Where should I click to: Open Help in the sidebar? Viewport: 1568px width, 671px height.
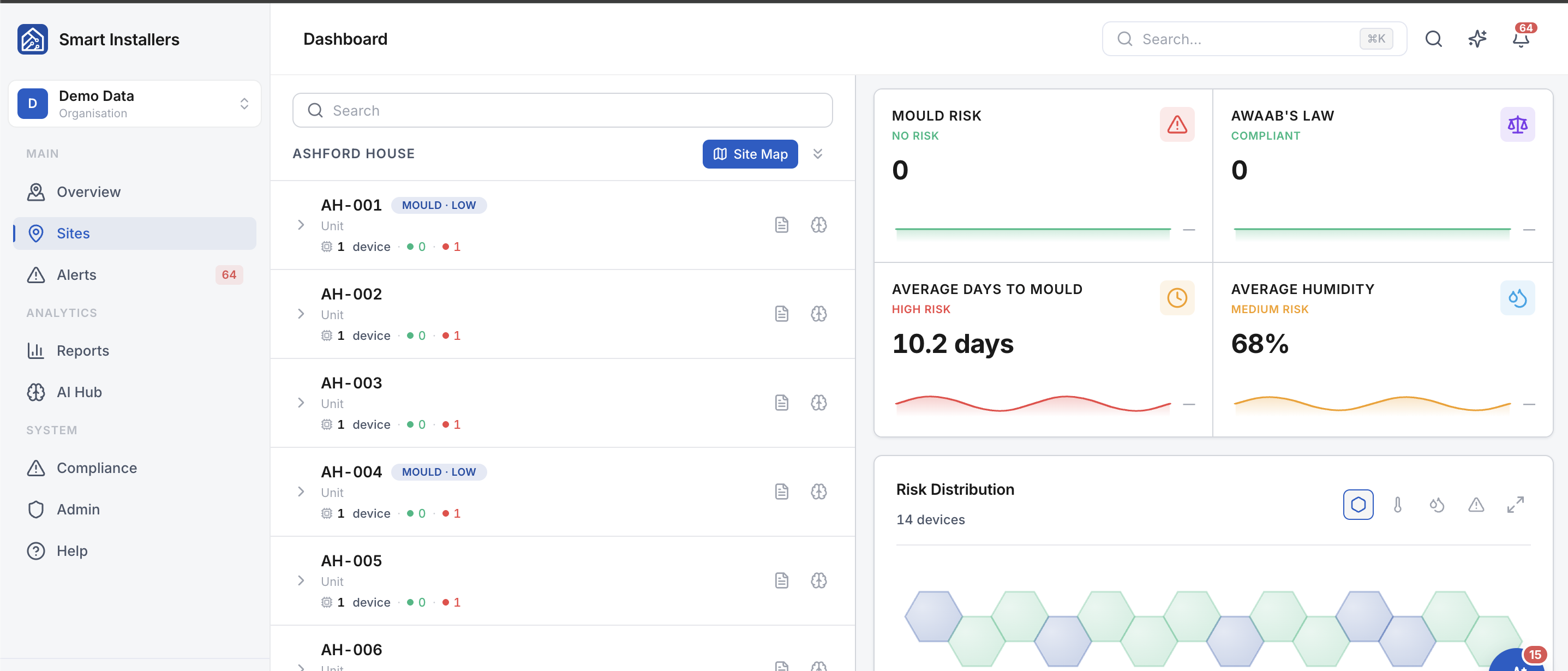(135, 550)
